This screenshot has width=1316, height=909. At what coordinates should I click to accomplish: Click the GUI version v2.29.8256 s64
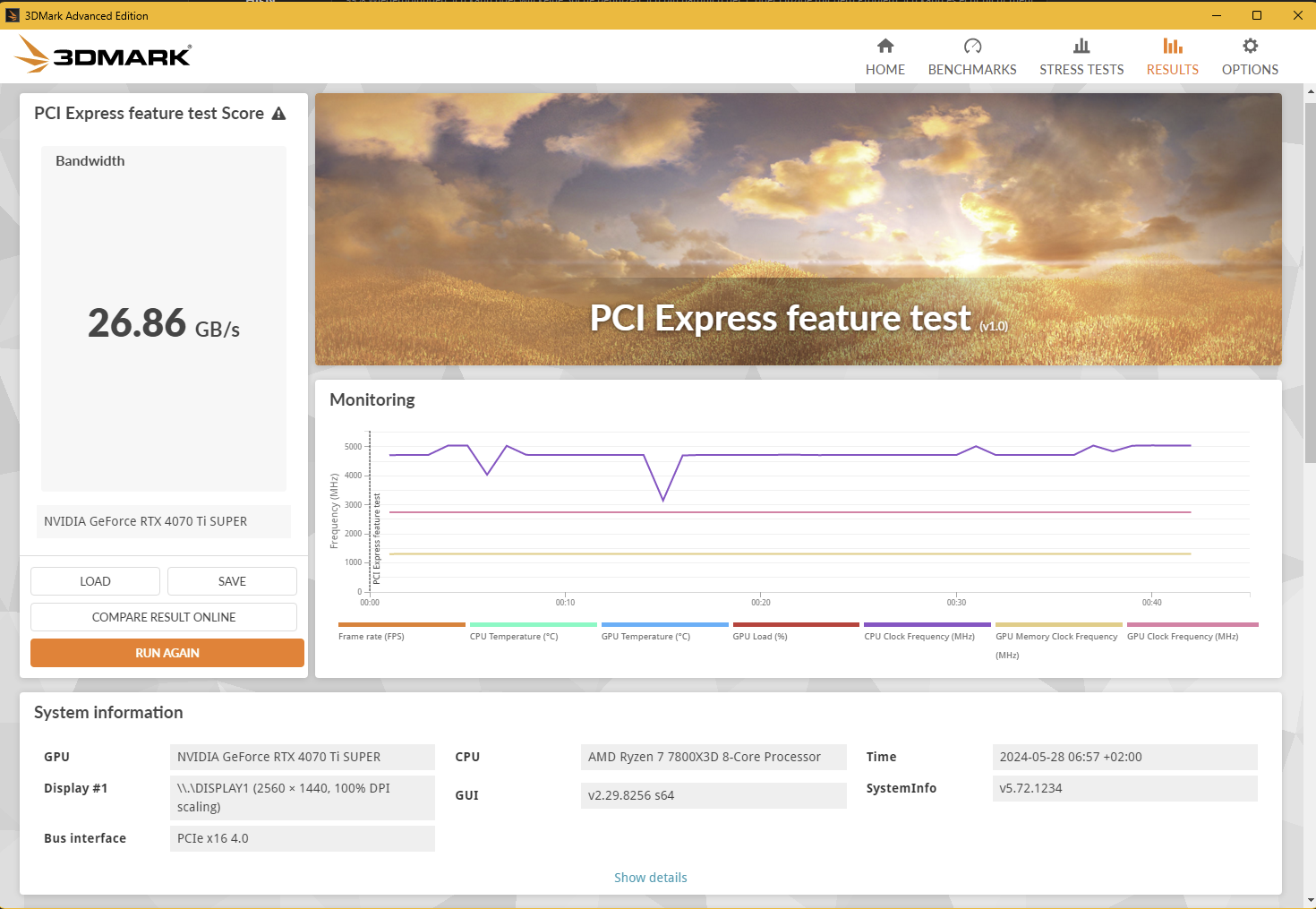click(x=714, y=795)
